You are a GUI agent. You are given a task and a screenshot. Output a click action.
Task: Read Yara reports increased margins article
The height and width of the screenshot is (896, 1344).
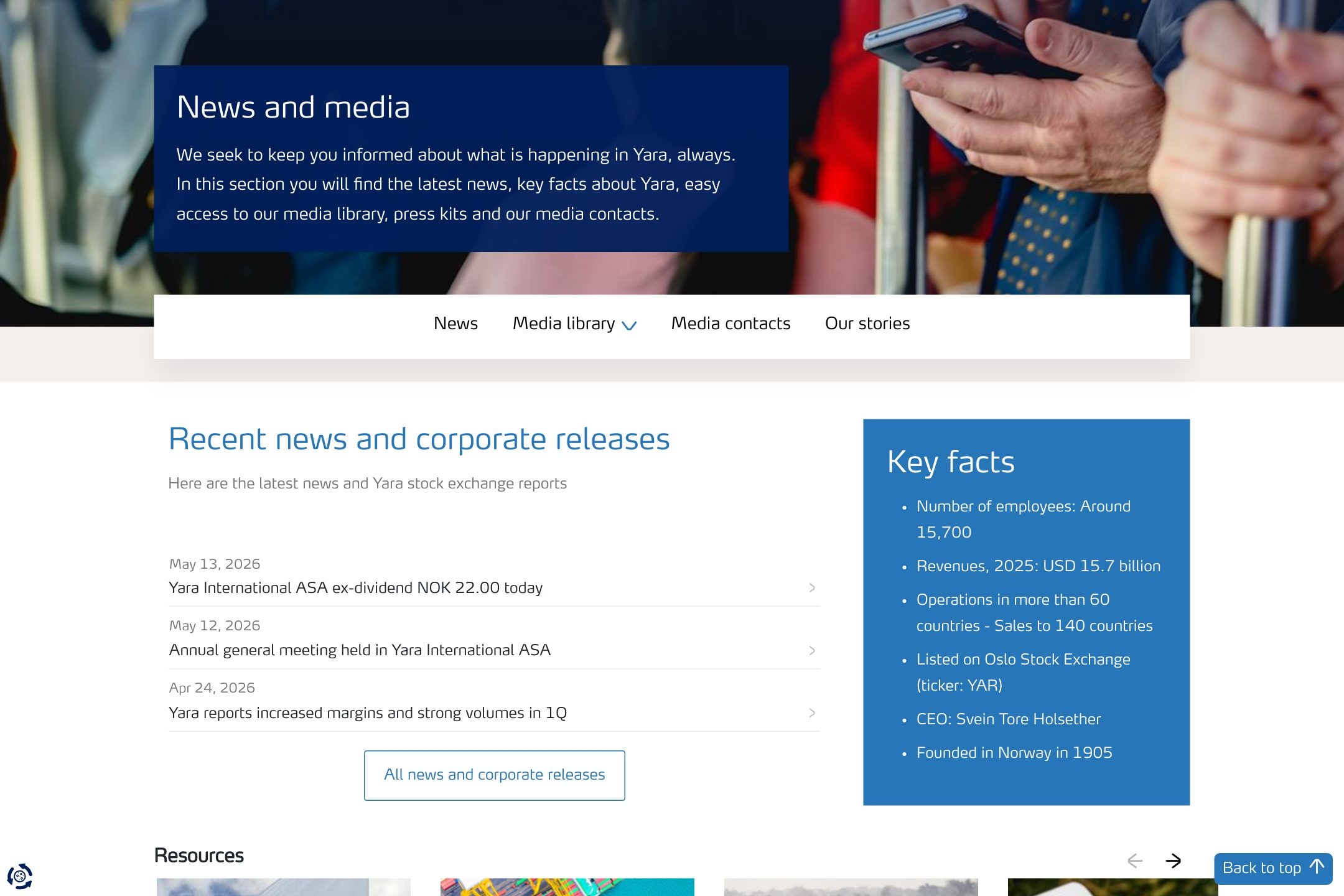pyautogui.click(x=368, y=712)
